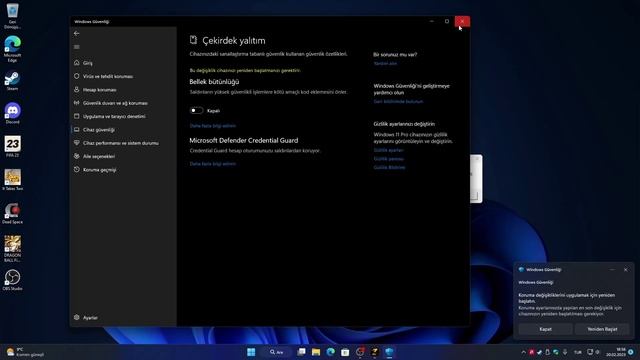Click Kapat in the notification

545,329
